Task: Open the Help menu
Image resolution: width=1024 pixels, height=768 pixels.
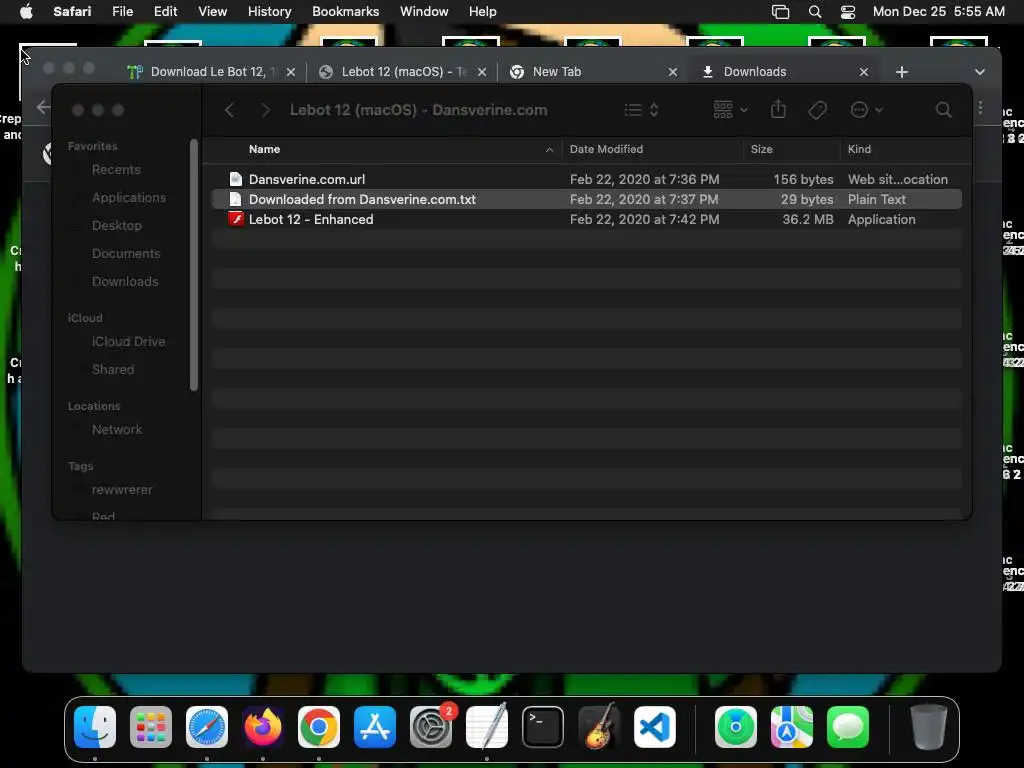Action: click(482, 11)
